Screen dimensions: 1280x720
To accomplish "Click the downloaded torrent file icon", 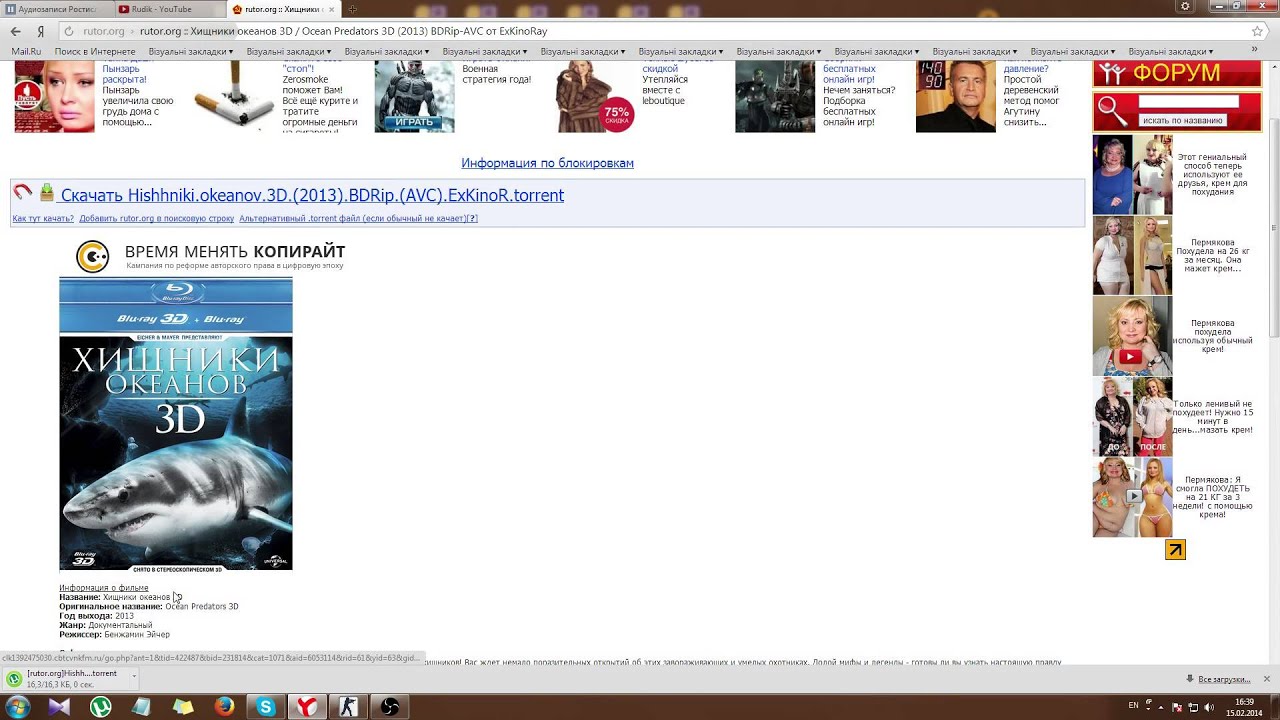I will click(14, 679).
